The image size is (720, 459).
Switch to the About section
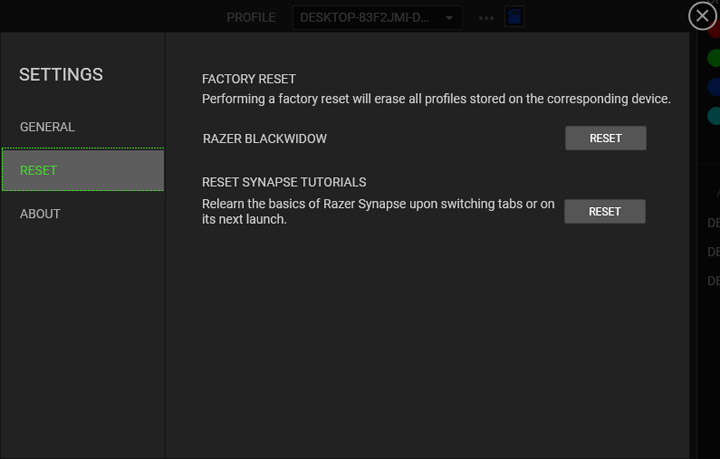[40, 213]
